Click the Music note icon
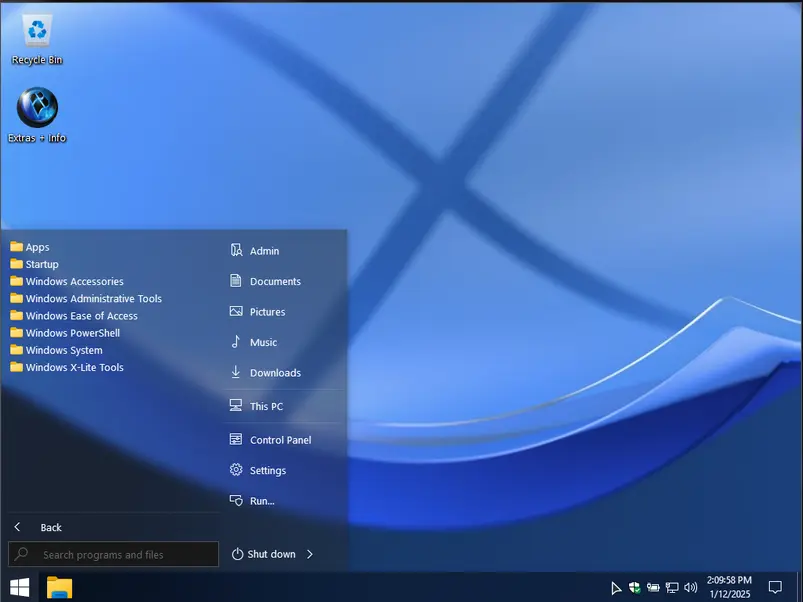 236,342
